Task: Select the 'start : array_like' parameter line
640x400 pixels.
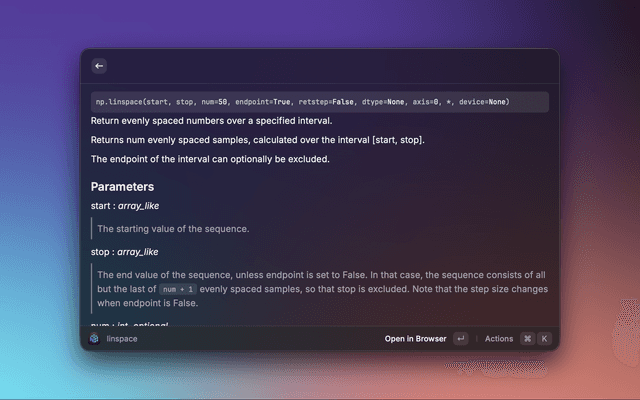Action: point(125,206)
